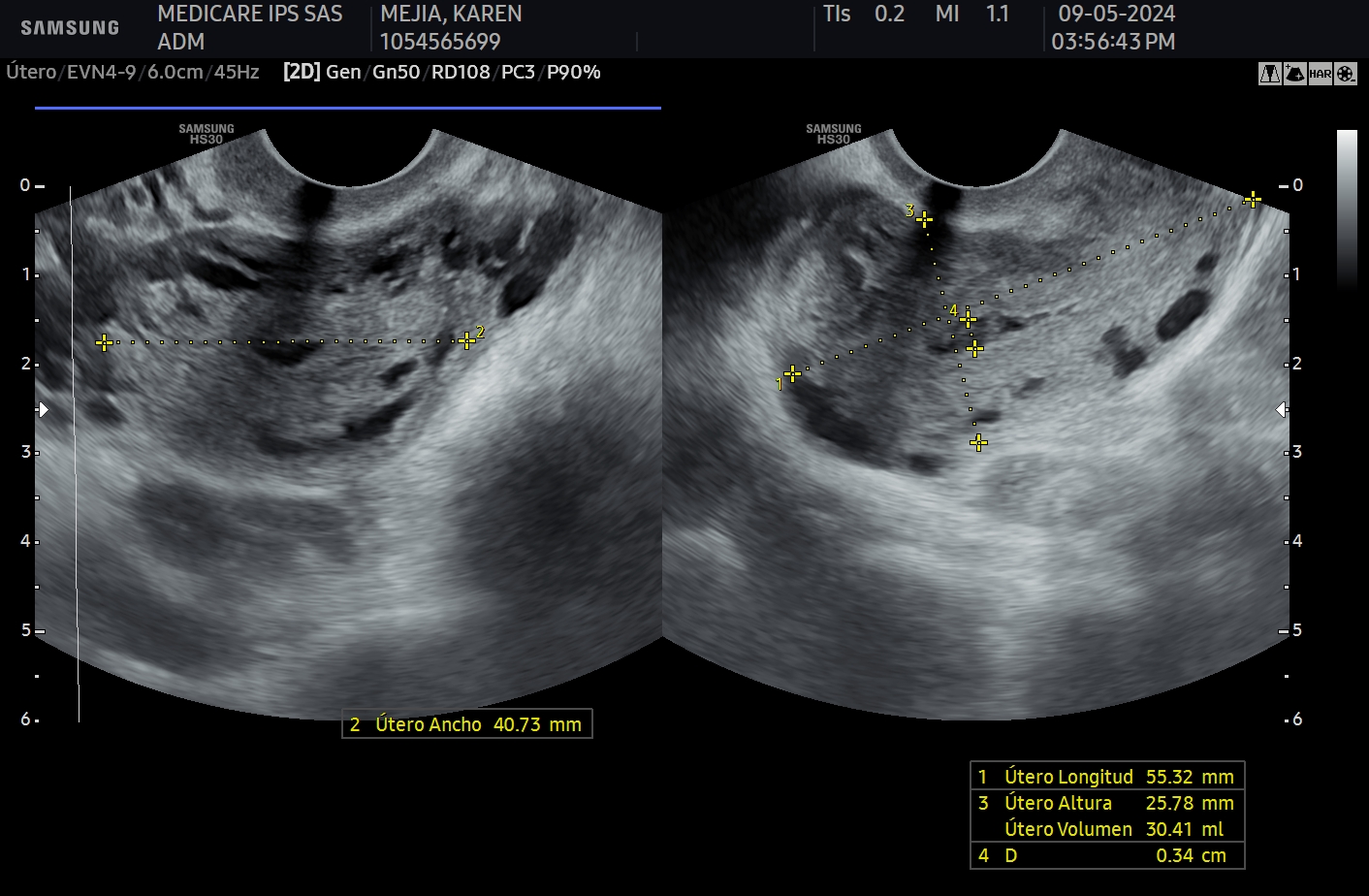1369x896 pixels.
Task: Click the bottom caliper of the height measurement
Action: pos(978,442)
